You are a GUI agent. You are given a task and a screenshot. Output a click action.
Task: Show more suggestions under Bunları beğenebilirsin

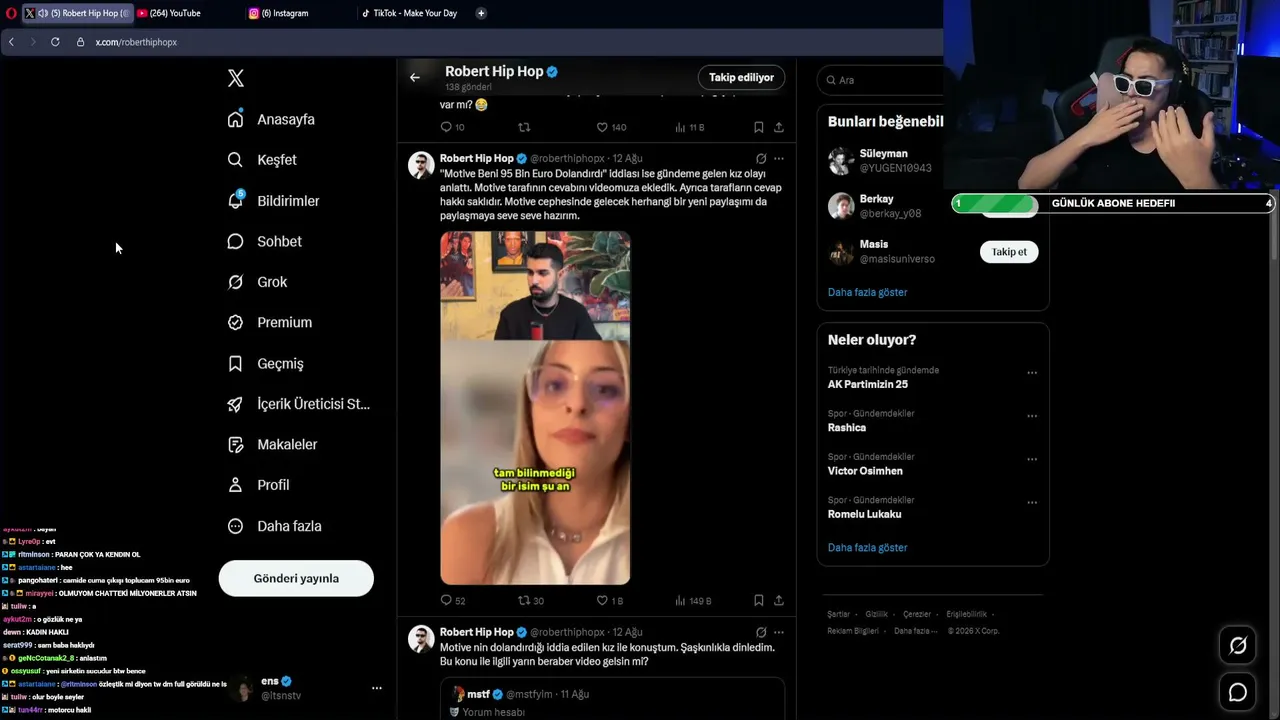[867, 292]
